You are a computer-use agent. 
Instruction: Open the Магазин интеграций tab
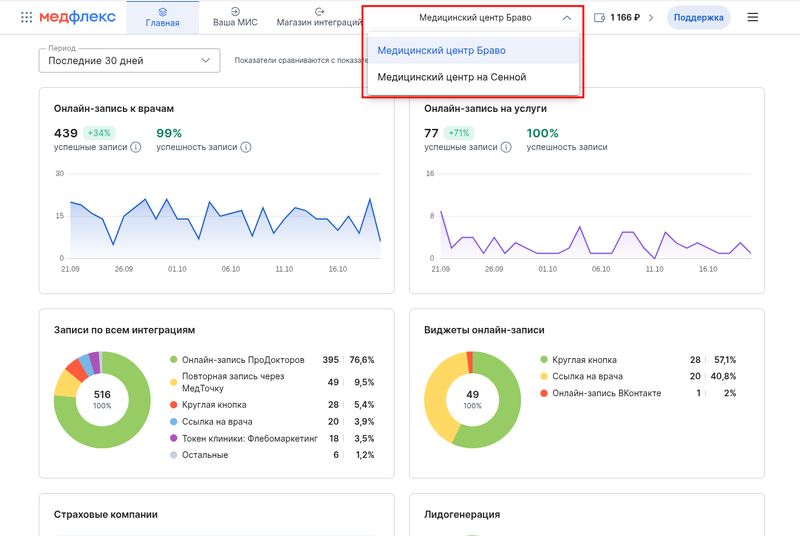point(319,17)
